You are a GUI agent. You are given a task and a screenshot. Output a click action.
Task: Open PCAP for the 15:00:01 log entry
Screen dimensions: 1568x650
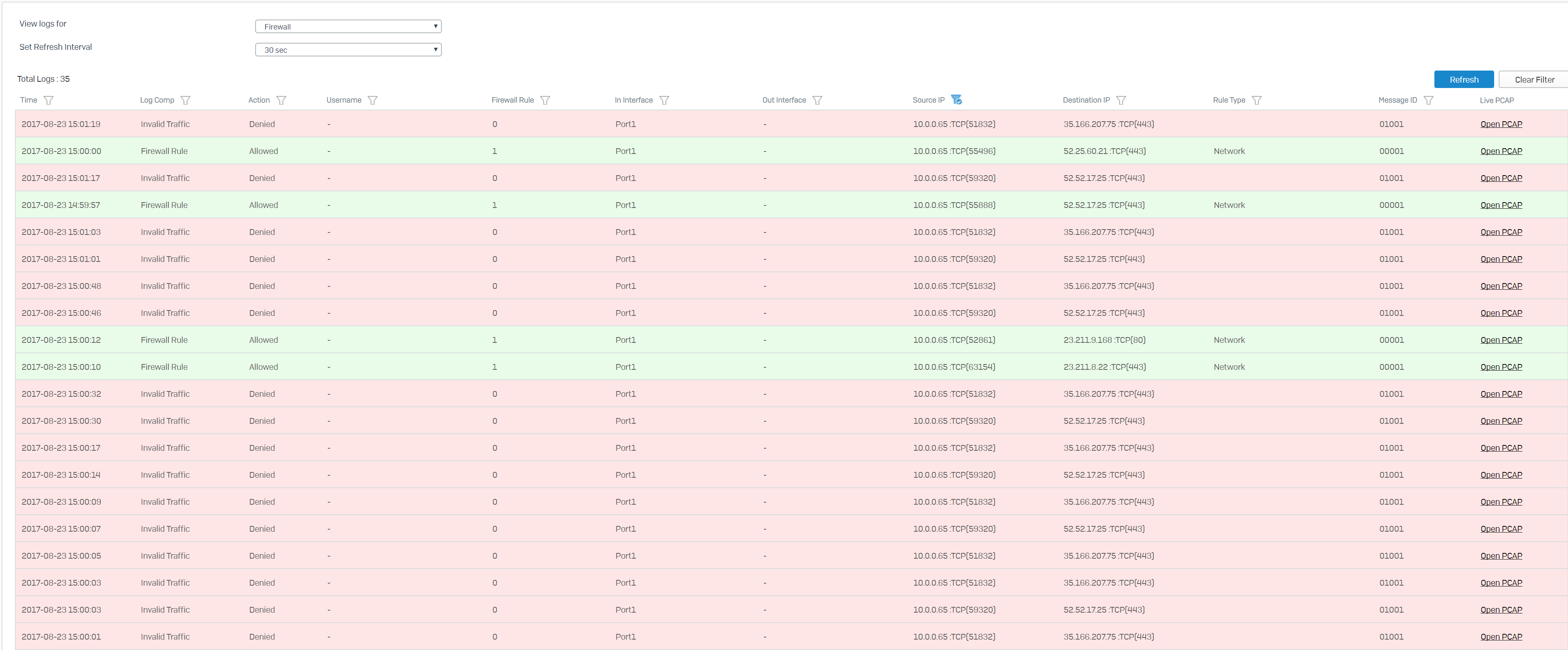[x=1501, y=637]
